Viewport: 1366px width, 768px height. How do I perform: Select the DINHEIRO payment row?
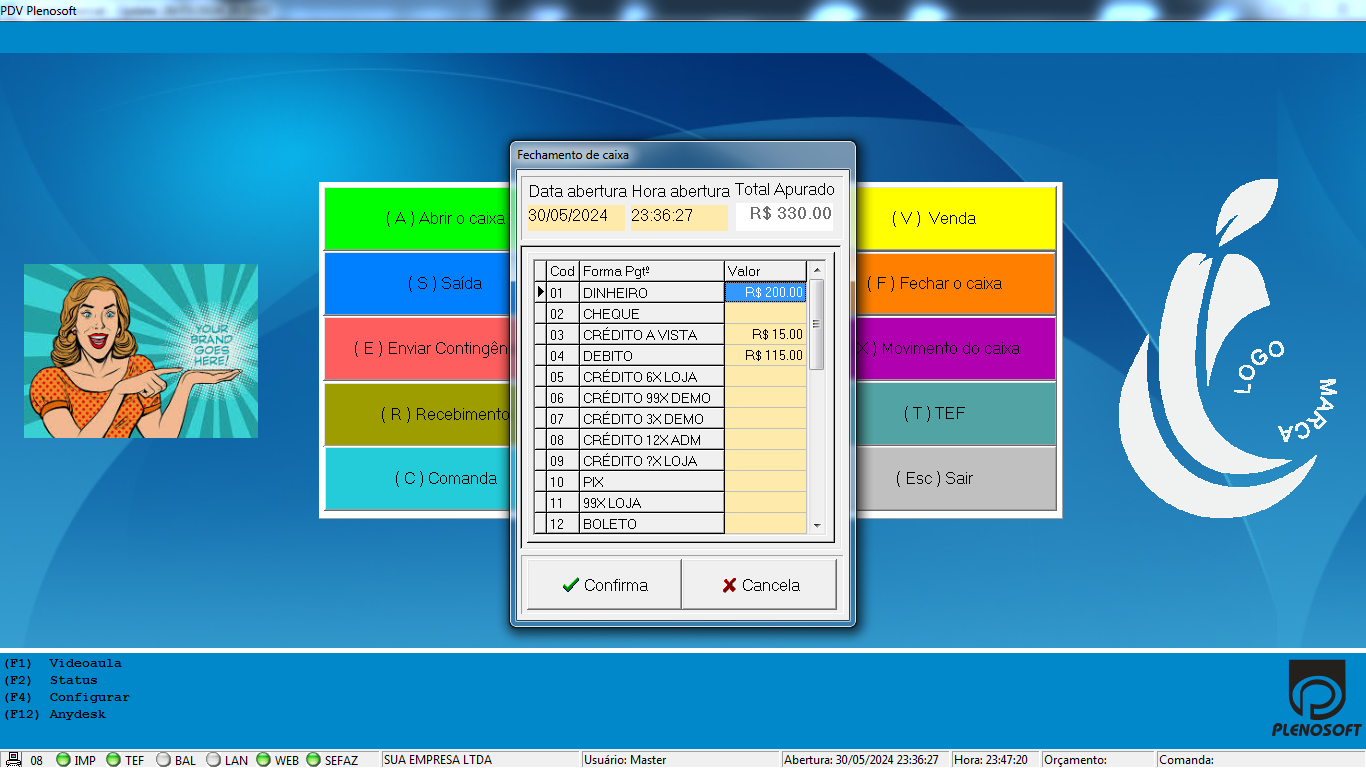tap(671, 293)
